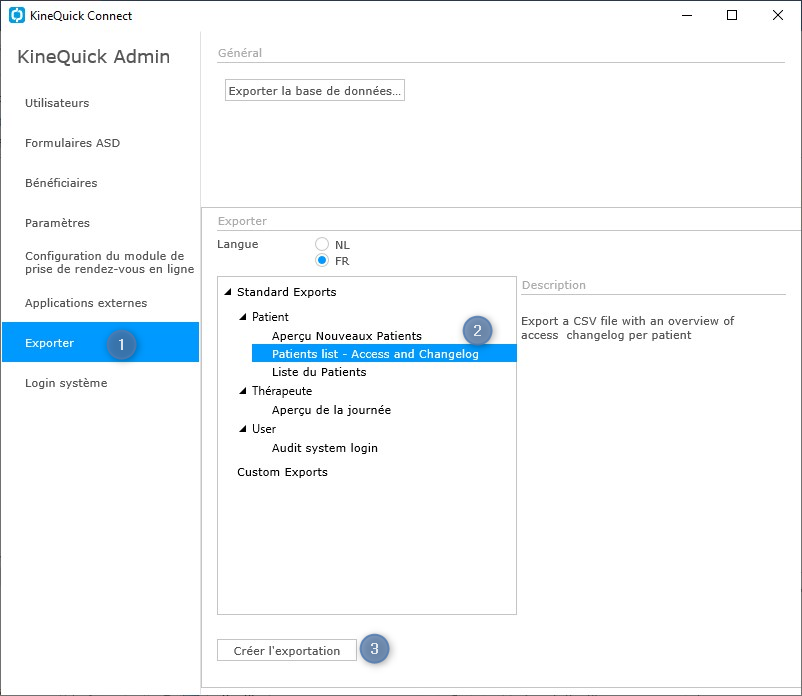The image size is (802, 696).
Task: Open Paramètres in the sidebar
Action: 57,222
